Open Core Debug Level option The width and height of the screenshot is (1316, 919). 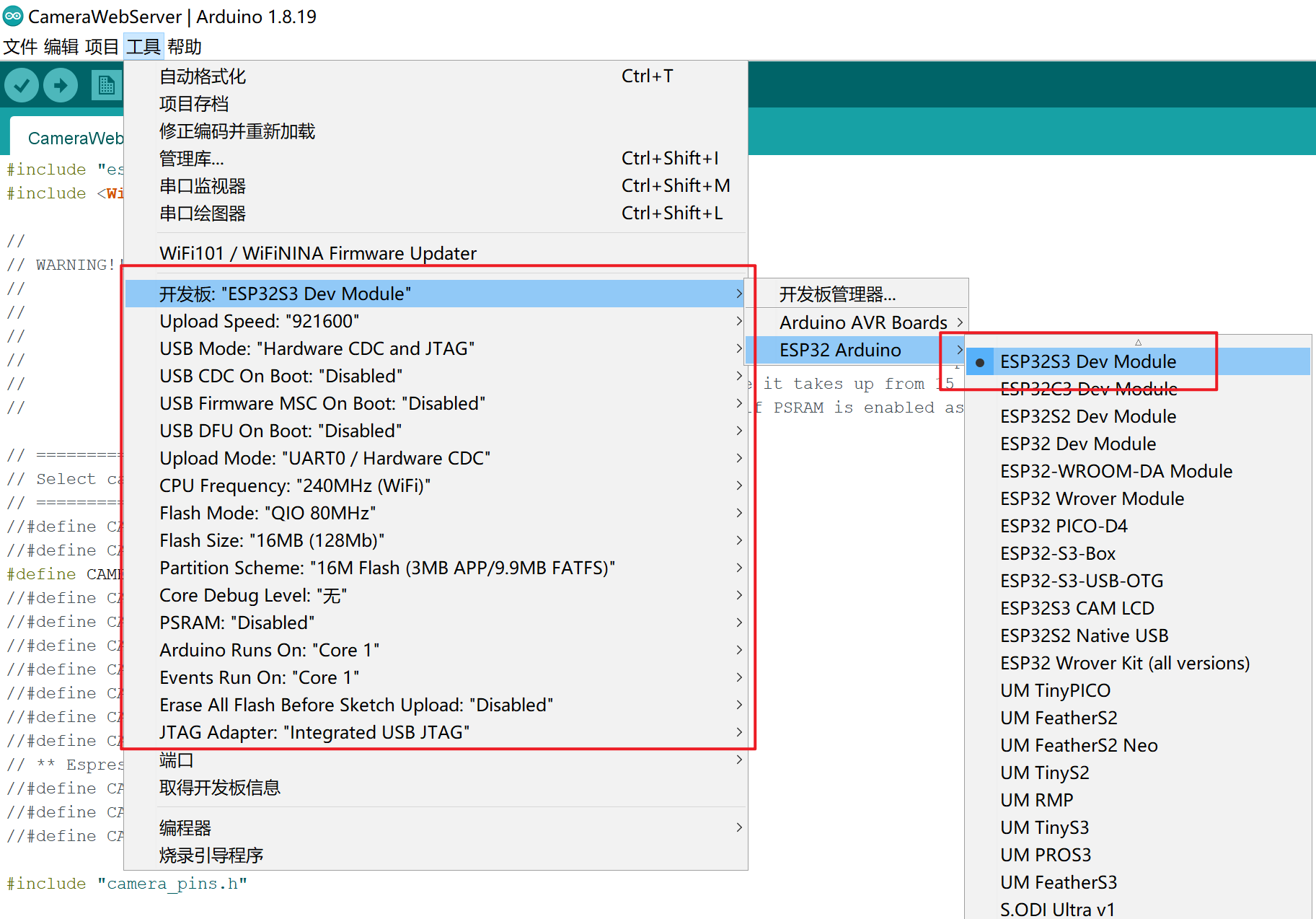(436, 595)
